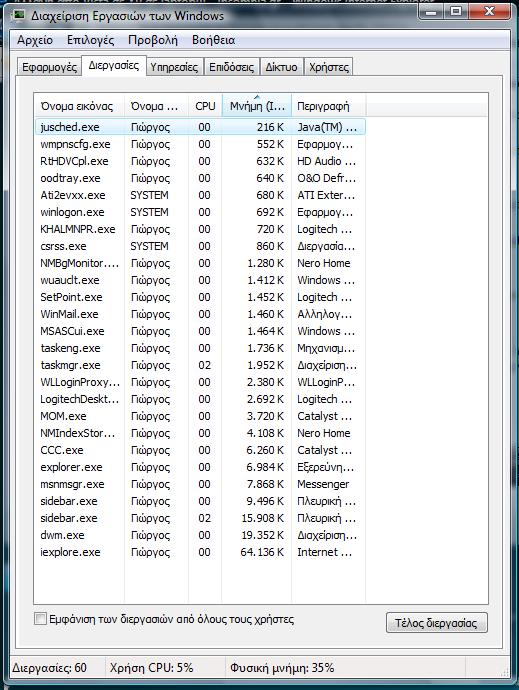Select the WinMail.exe process
The width and height of the screenshot is (519, 690).
click(200, 314)
